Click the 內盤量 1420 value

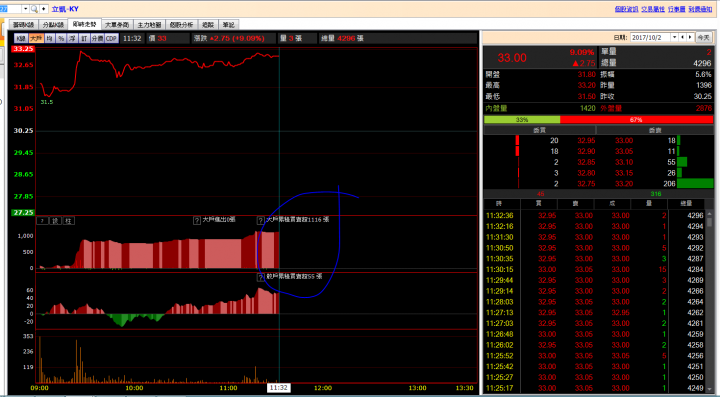587,108
